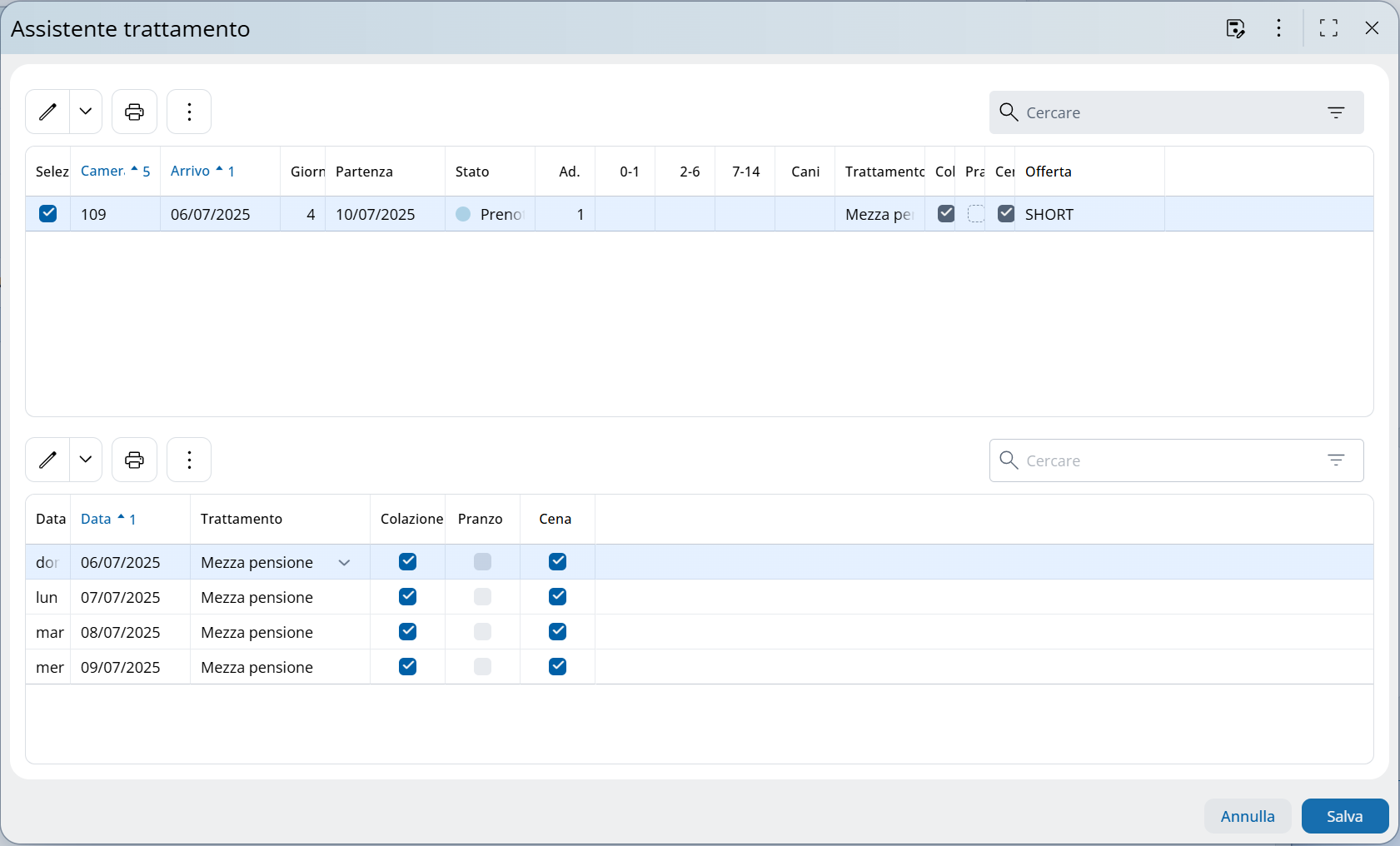Expand Mezza pensione dropdown for 06/07/2025
Viewport: 1400px width, 846px height.
point(344,563)
